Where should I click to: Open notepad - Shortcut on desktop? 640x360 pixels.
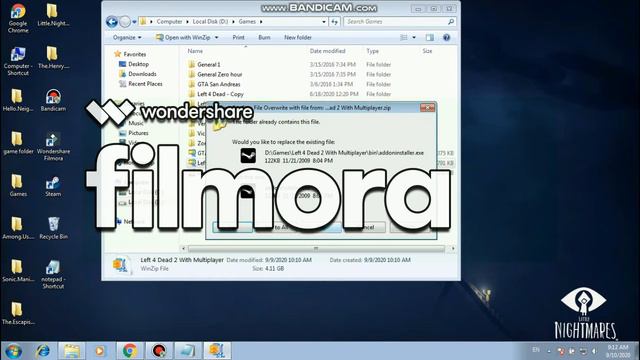pos(53,274)
